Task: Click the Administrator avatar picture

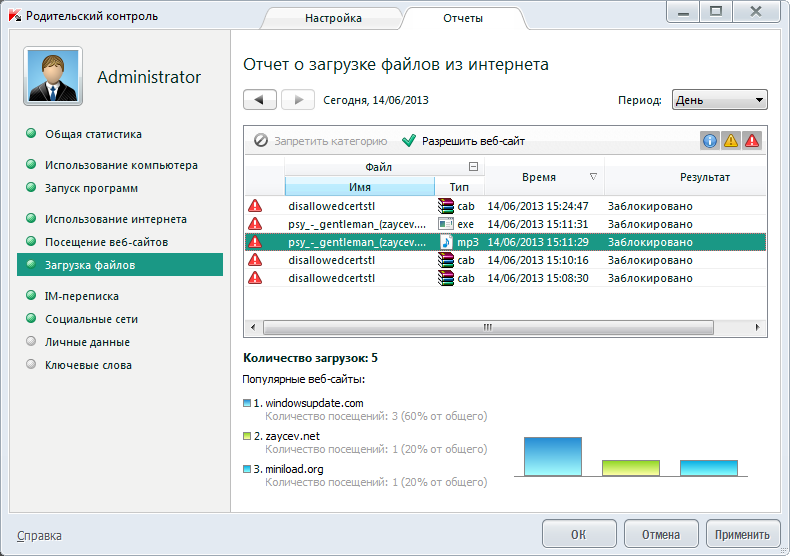Action: click(x=53, y=76)
